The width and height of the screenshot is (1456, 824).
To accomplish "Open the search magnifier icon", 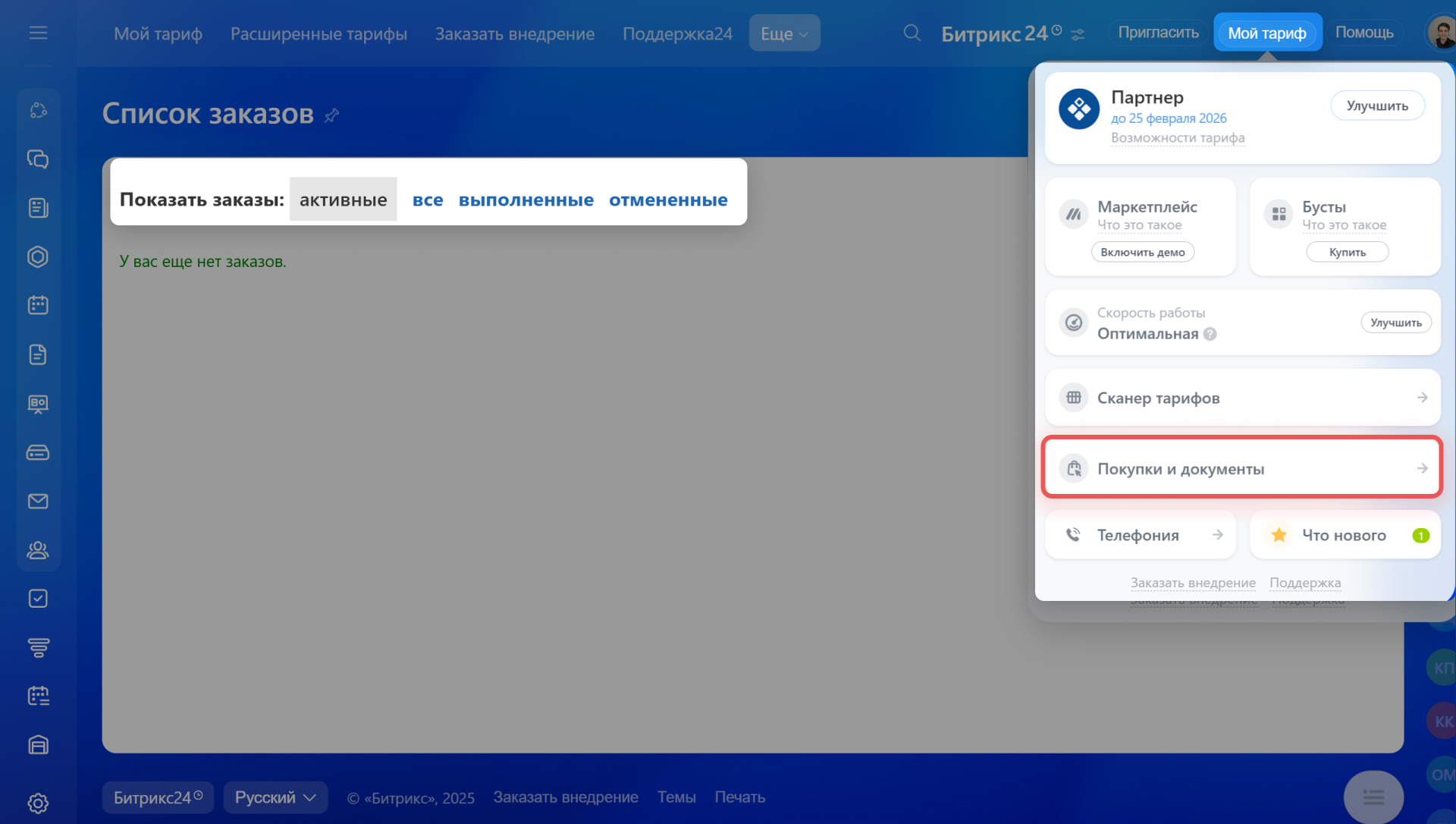I will pos(912,33).
